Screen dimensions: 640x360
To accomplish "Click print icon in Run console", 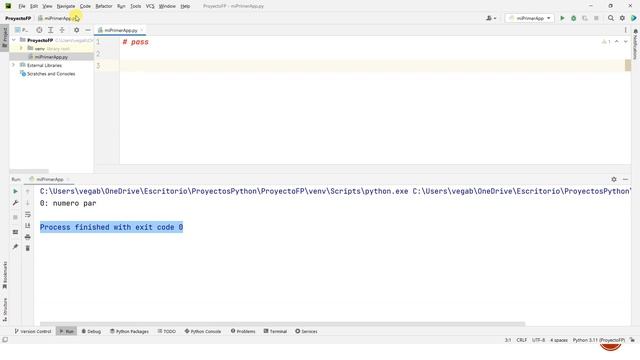I will [x=28, y=237].
